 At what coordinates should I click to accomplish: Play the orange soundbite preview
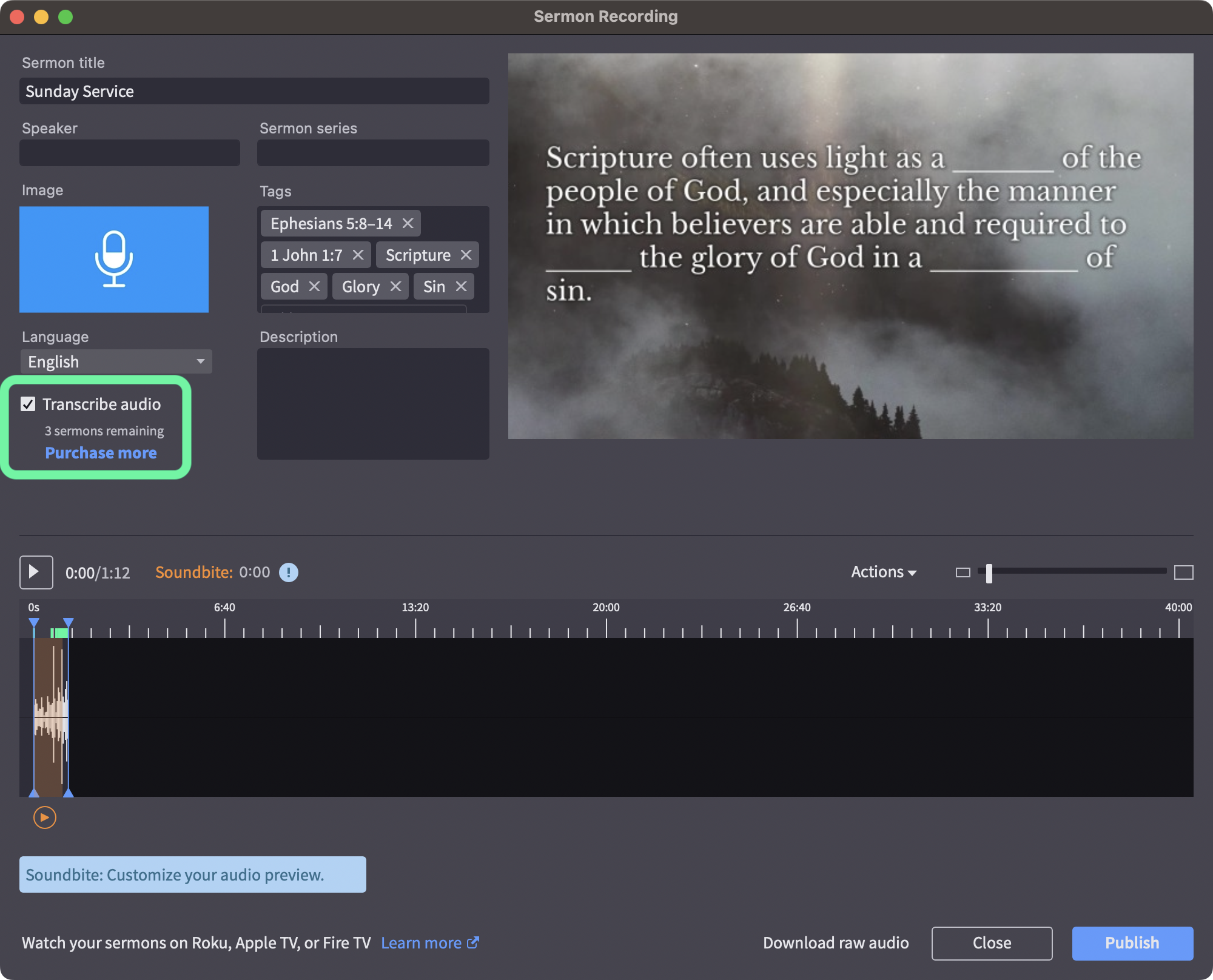click(x=45, y=817)
